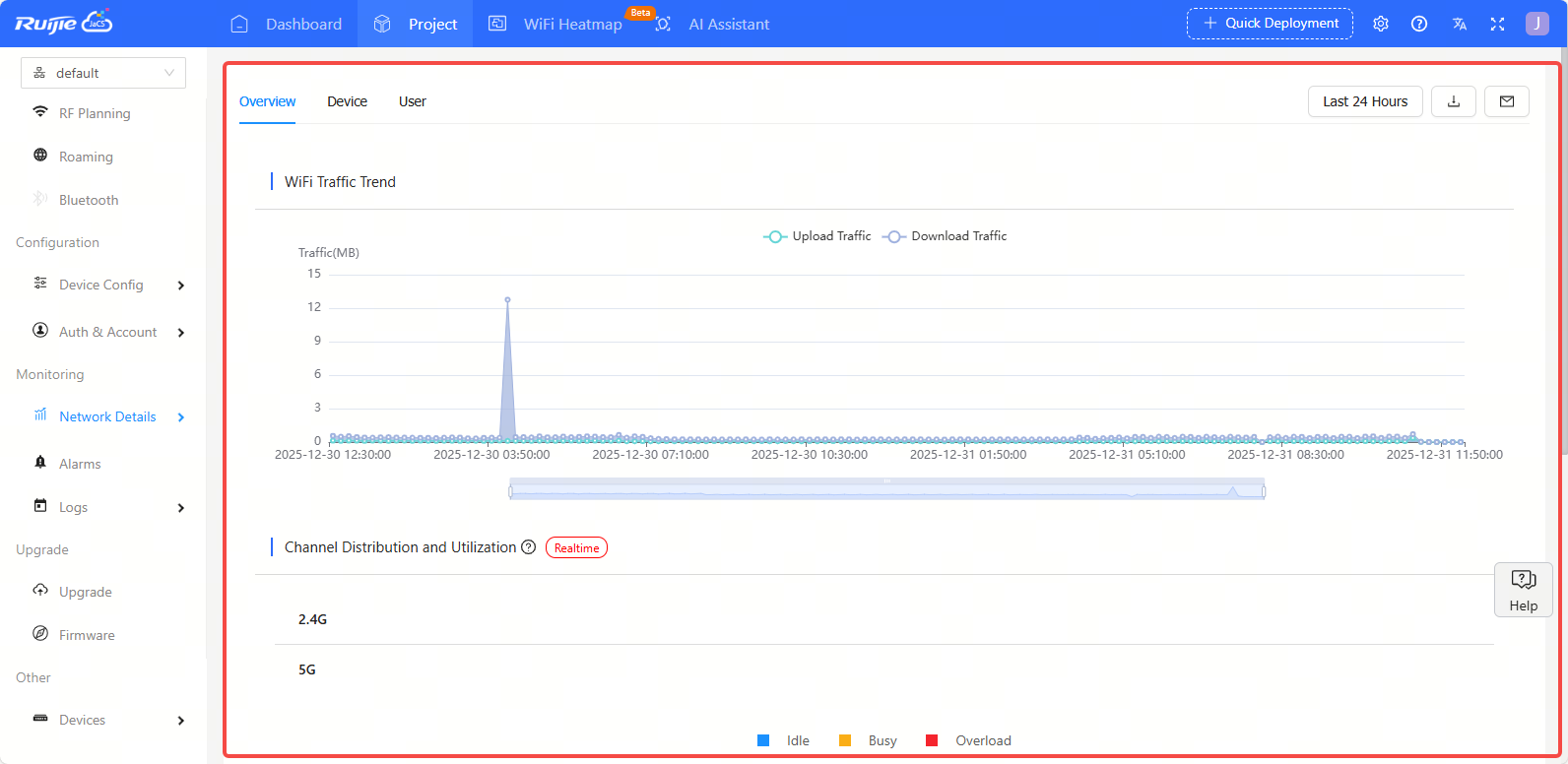Screen dimensions: 1568x764
Task: Click the email envelope icon button
Action: [x=1506, y=101]
